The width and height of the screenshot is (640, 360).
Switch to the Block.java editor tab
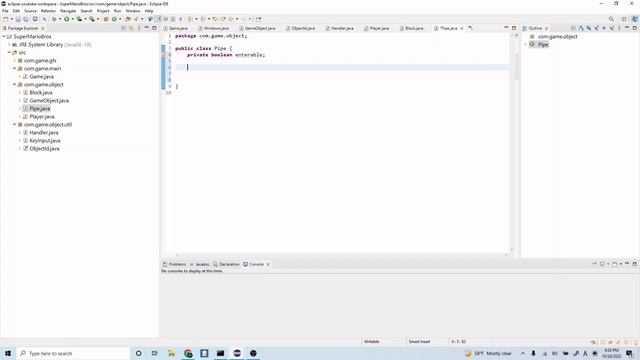pos(414,28)
